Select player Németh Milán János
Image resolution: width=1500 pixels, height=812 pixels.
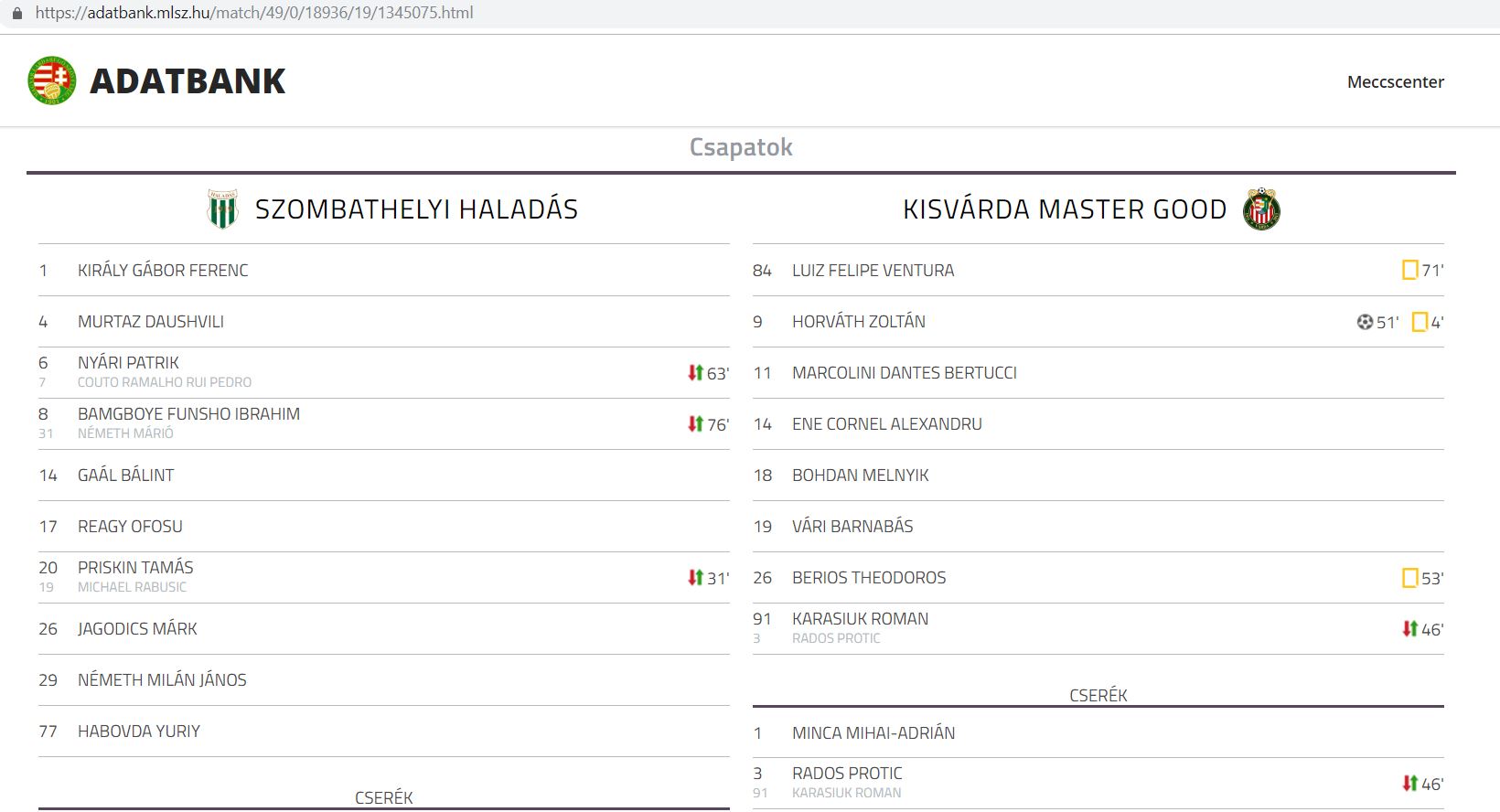162,679
